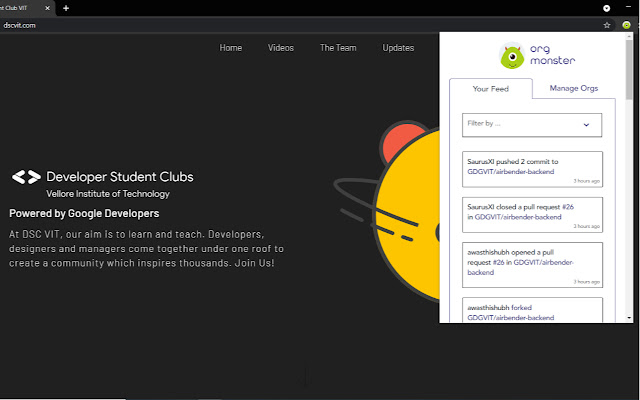The height and width of the screenshot is (400, 640).
Task: Go to the Home nav link
Action: 231,48
